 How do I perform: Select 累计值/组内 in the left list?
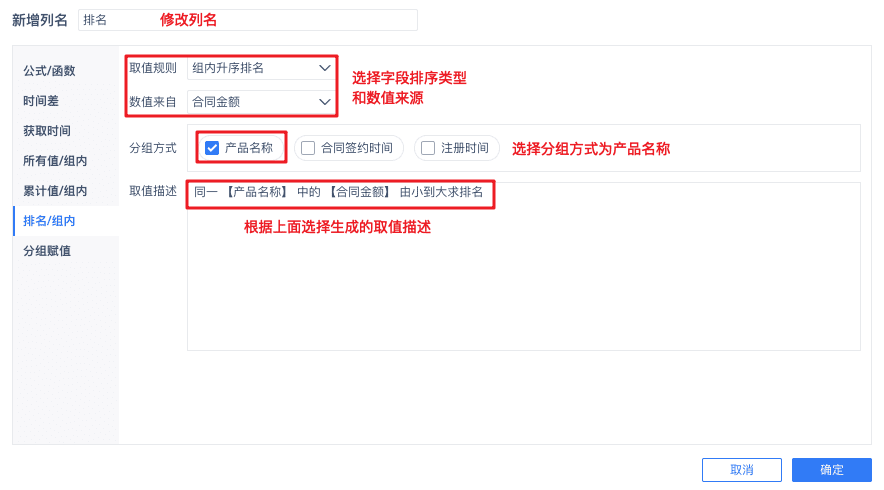55,191
